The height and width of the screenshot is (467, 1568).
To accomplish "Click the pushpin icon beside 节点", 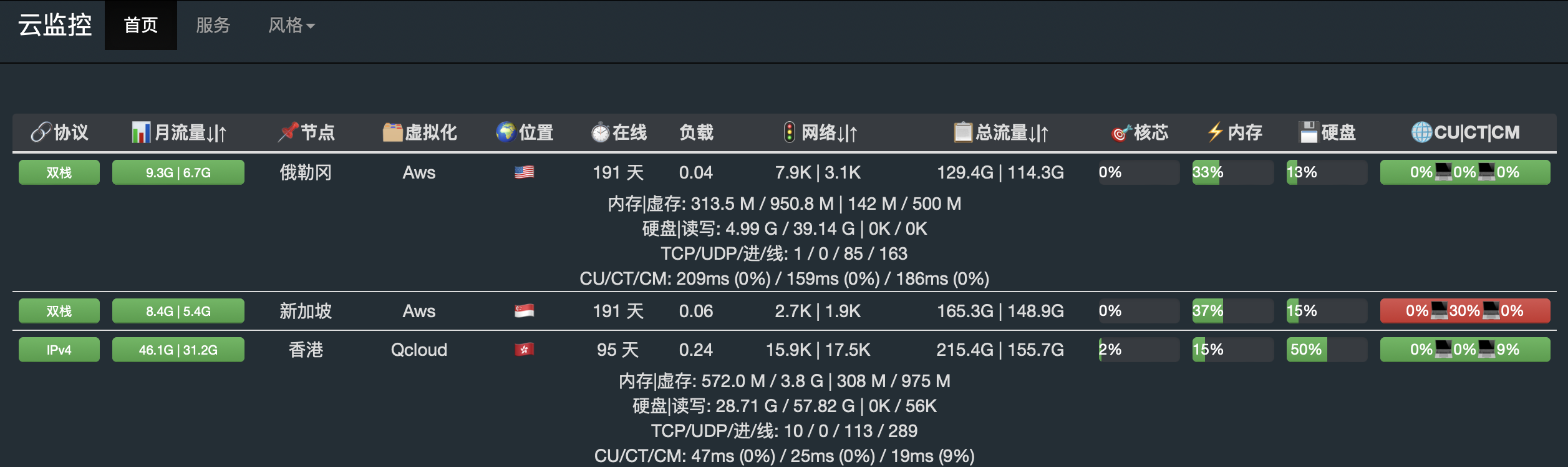I will 288,132.
